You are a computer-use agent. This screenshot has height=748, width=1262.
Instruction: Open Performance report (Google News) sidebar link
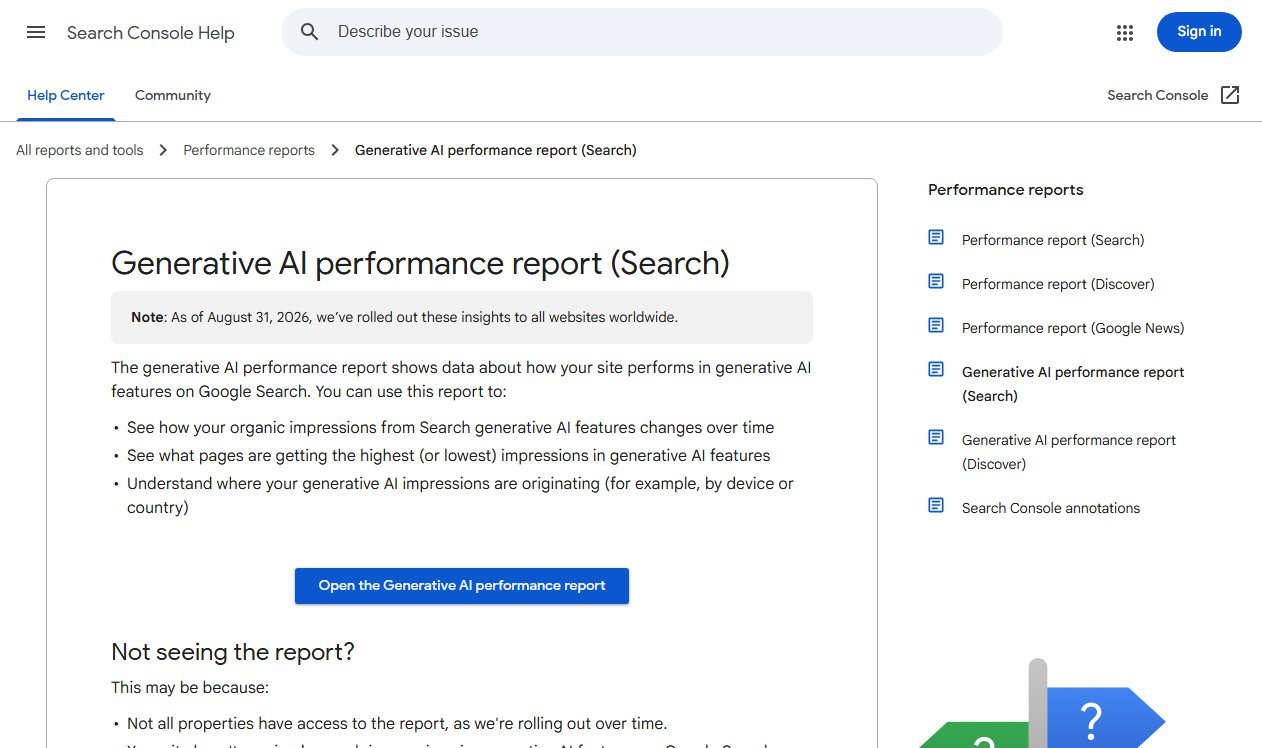(x=1073, y=328)
